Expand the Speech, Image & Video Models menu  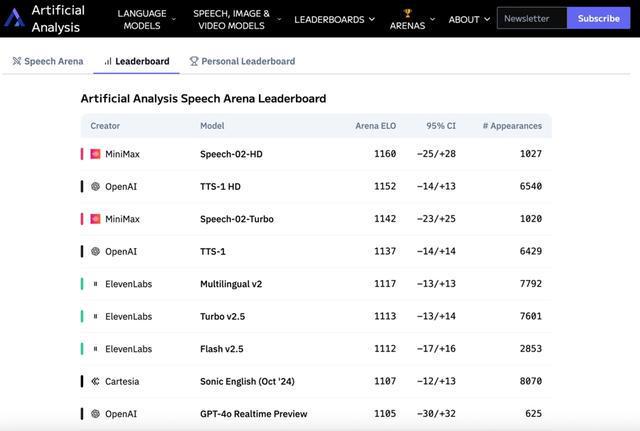coord(237,19)
